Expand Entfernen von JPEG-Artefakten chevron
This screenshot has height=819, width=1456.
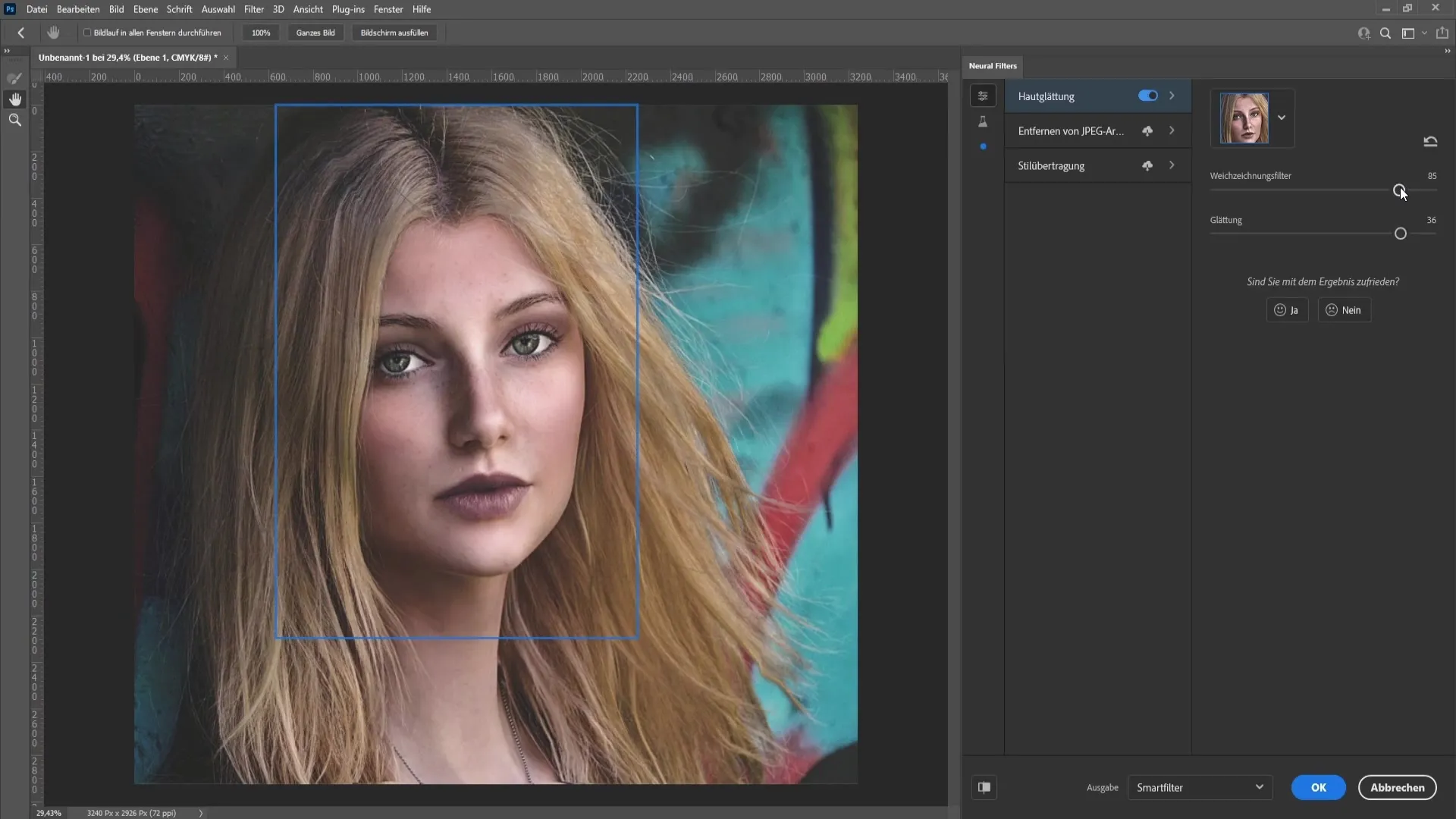click(1172, 130)
